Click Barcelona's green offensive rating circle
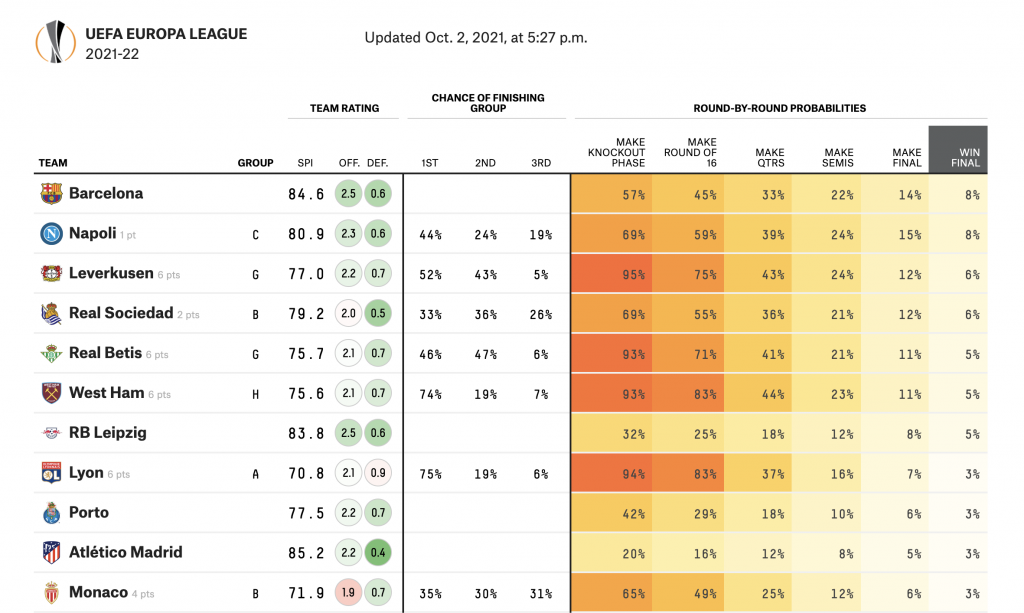 point(347,194)
